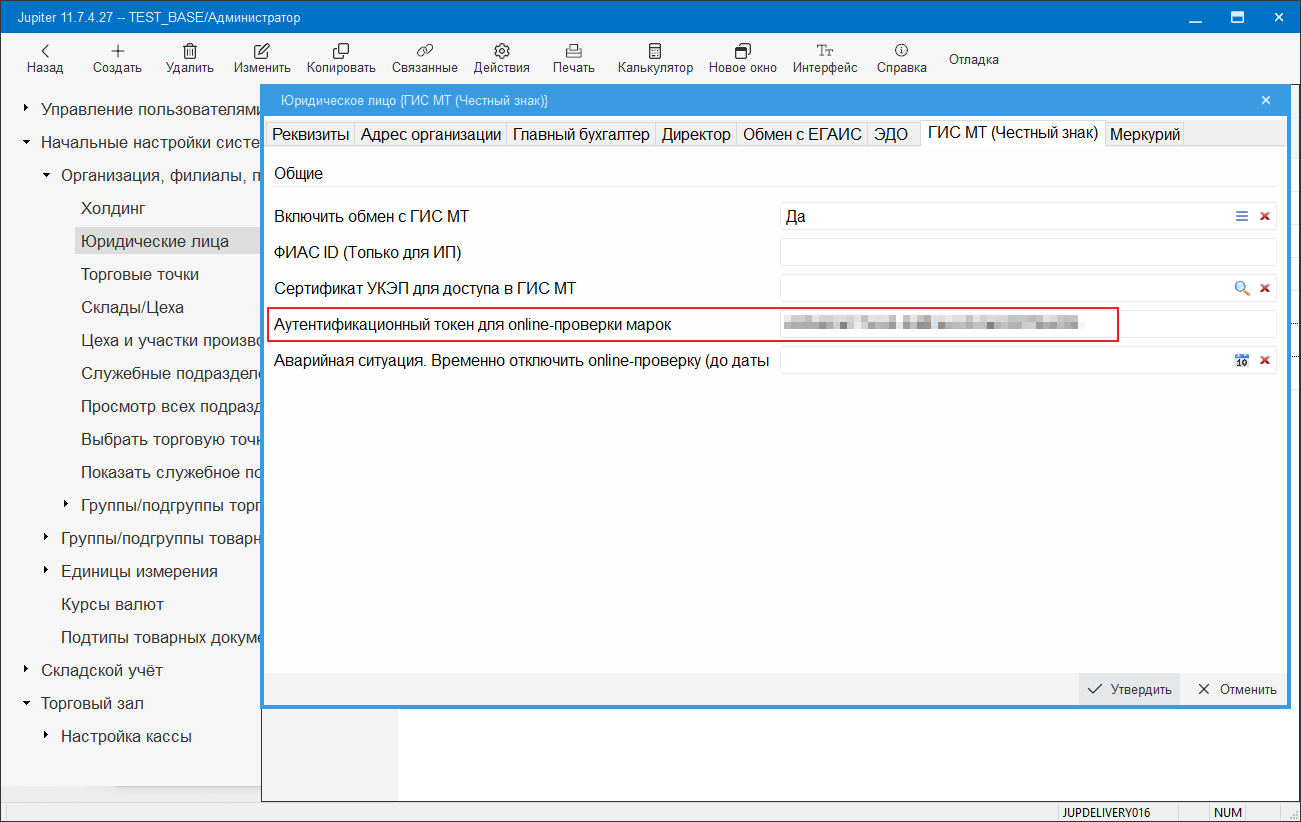Open the Отладка debug menu
The width and height of the screenshot is (1301, 822).
pyautogui.click(x=974, y=59)
